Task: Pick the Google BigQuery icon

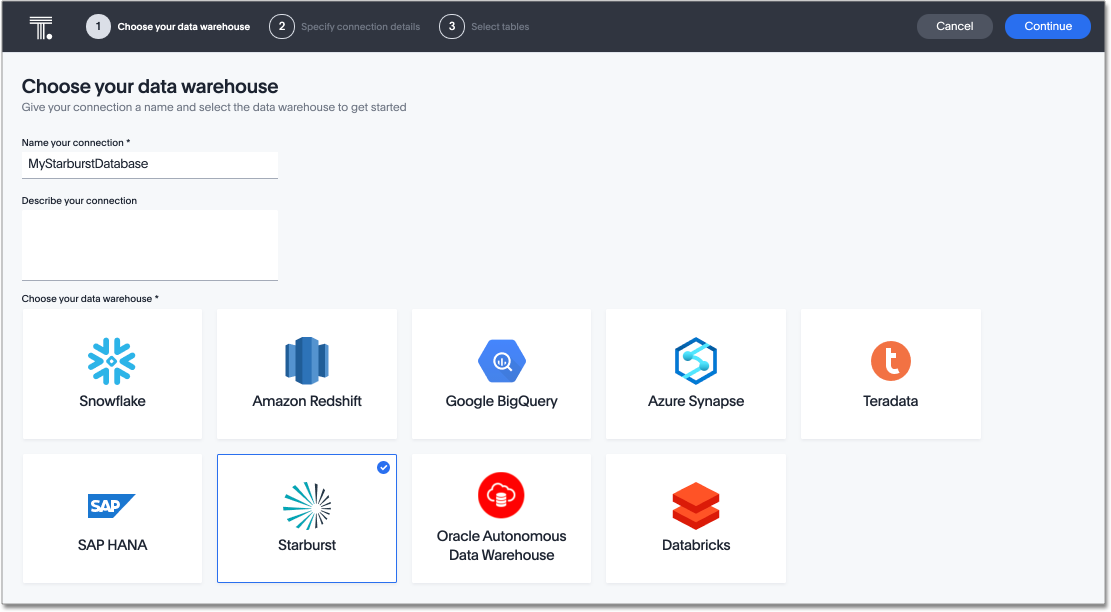Action: click(x=501, y=362)
